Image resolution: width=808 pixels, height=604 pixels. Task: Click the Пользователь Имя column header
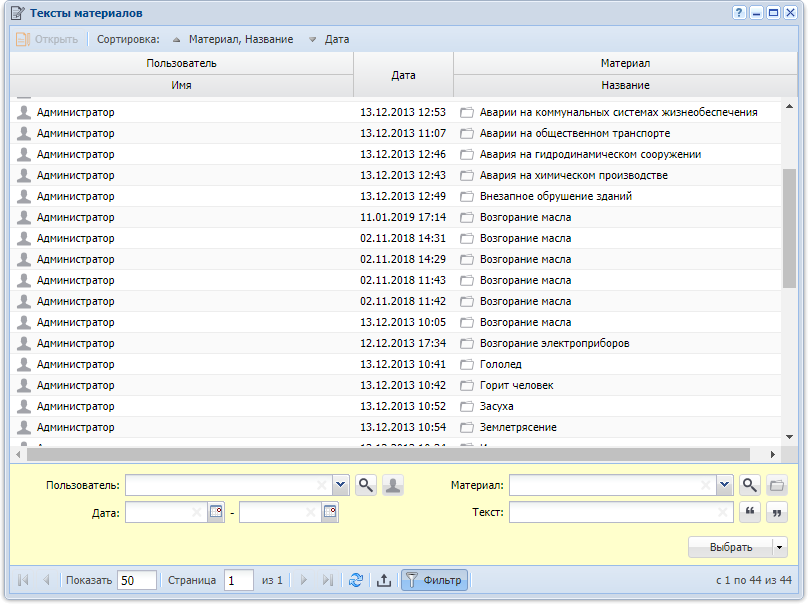[x=181, y=85]
